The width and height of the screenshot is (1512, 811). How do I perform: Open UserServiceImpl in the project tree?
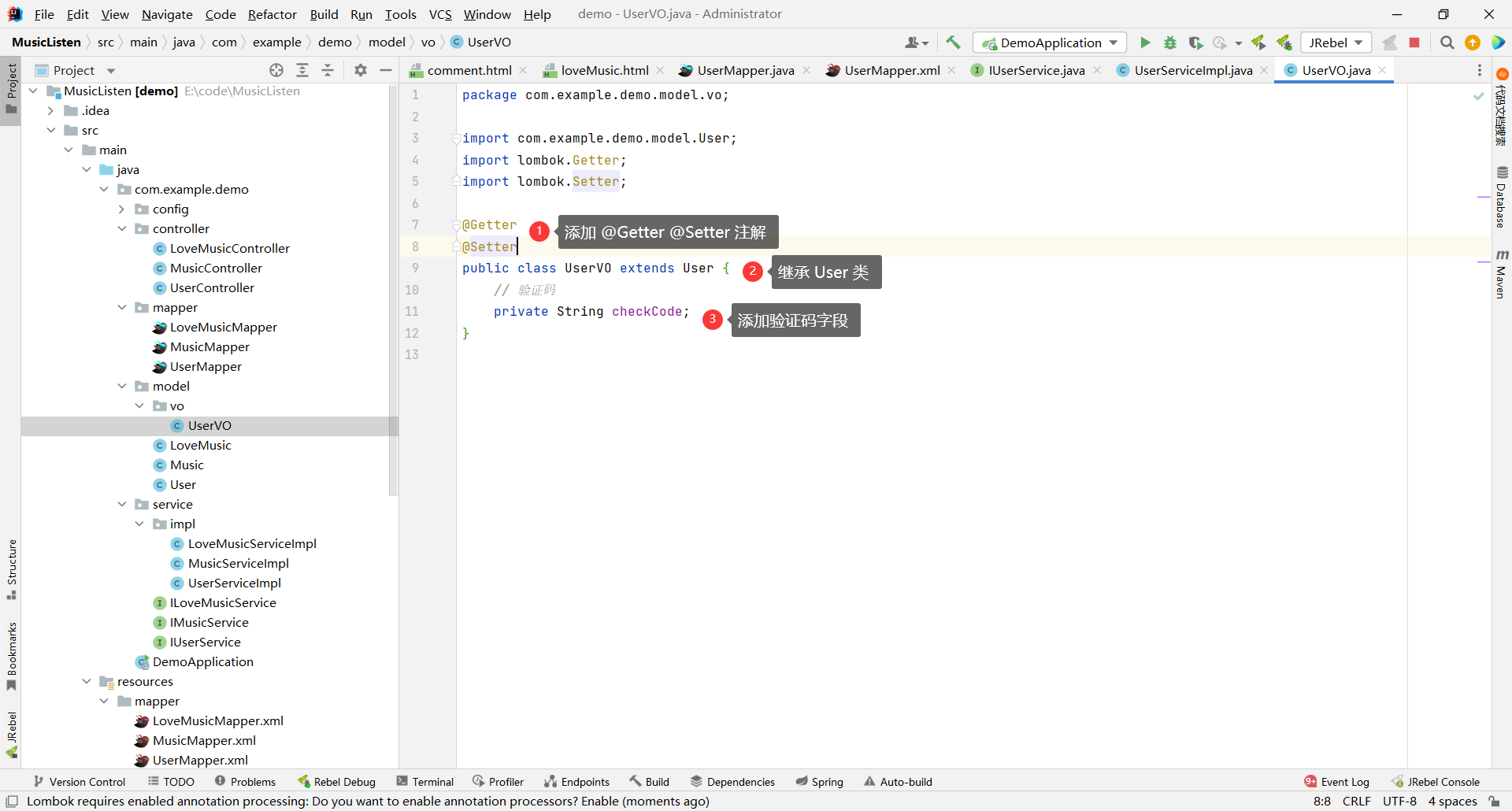[234, 583]
